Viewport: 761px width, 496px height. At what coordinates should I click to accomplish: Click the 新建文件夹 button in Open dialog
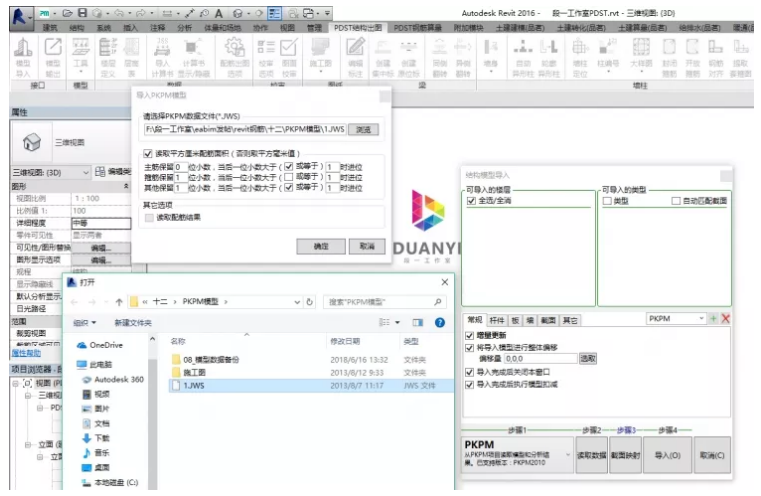[132, 323]
